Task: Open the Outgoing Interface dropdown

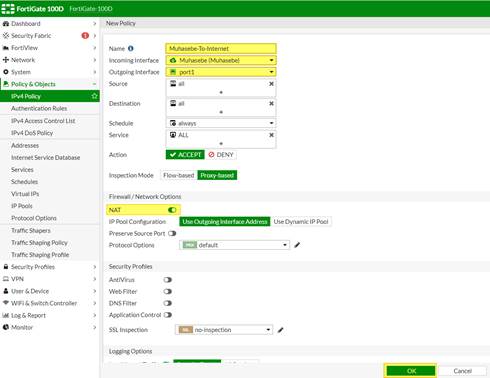Action: [221, 72]
